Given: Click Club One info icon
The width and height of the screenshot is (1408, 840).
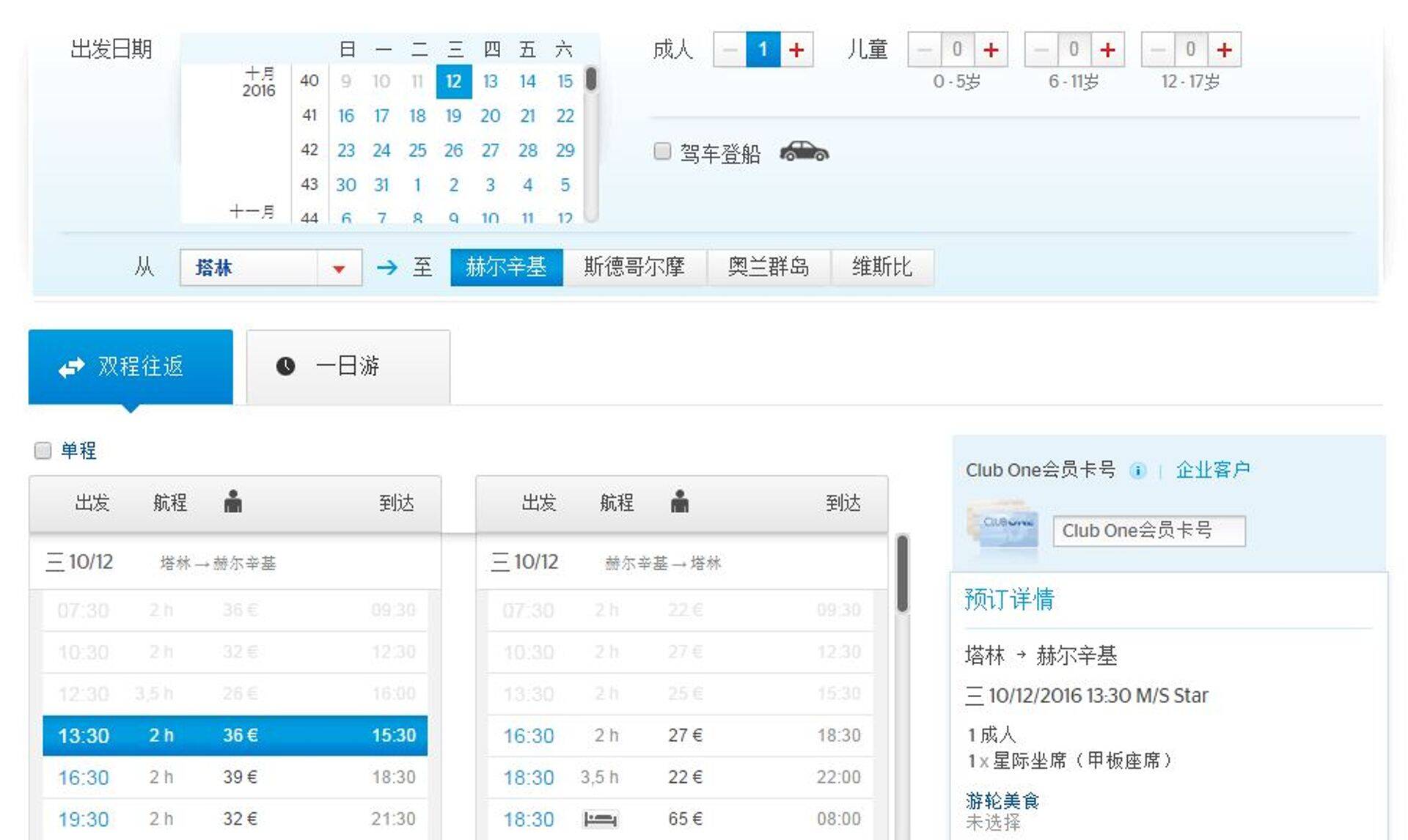Looking at the screenshot, I should (x=1137, y=471).
